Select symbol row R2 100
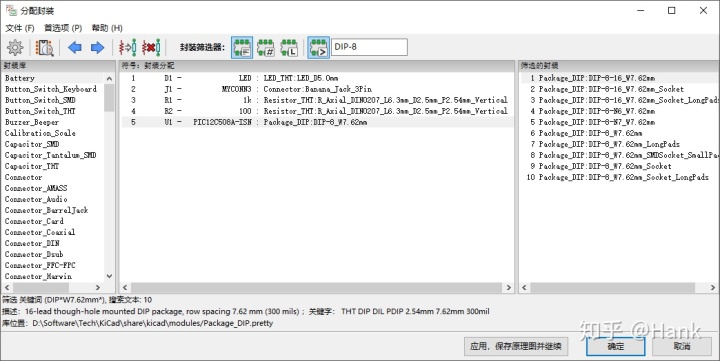The width and height of the screenshot is (720, 361). 317,111
